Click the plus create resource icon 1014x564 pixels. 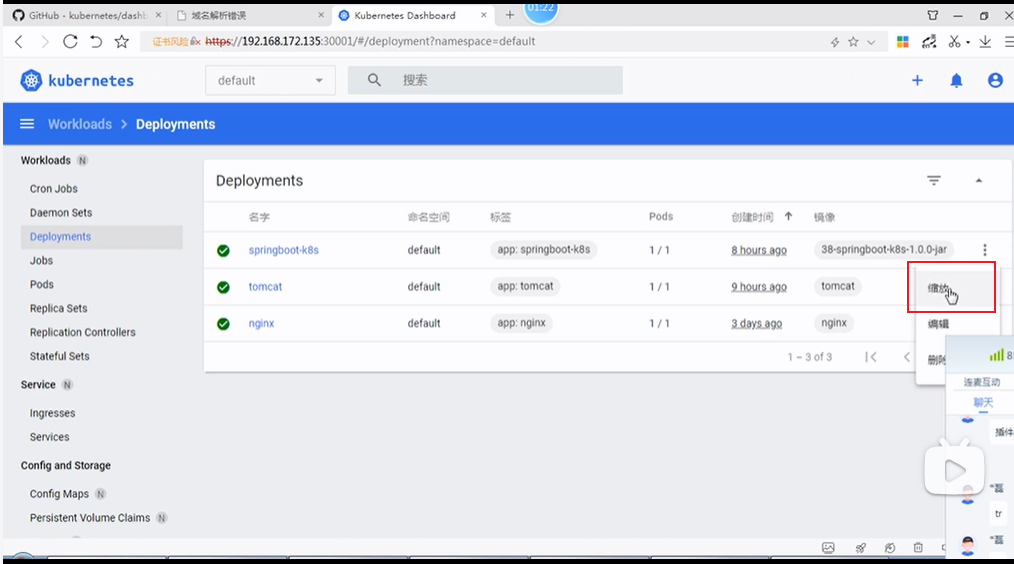pyautogui.click(x=917, y=80)
